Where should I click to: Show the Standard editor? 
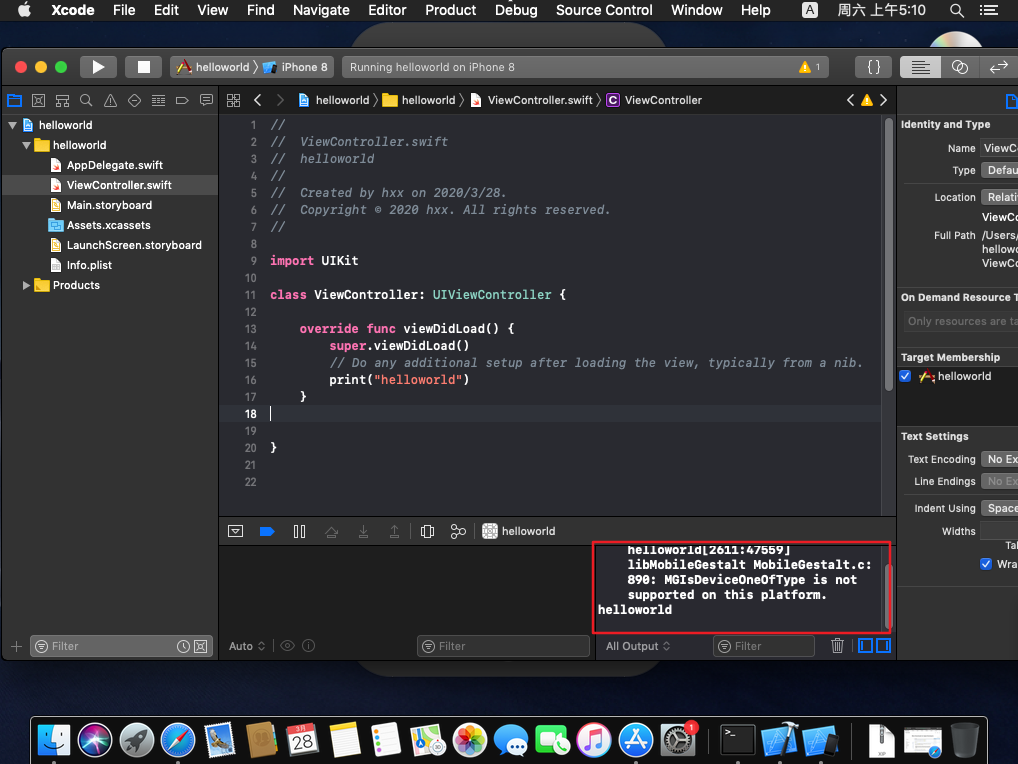(920, 67)
